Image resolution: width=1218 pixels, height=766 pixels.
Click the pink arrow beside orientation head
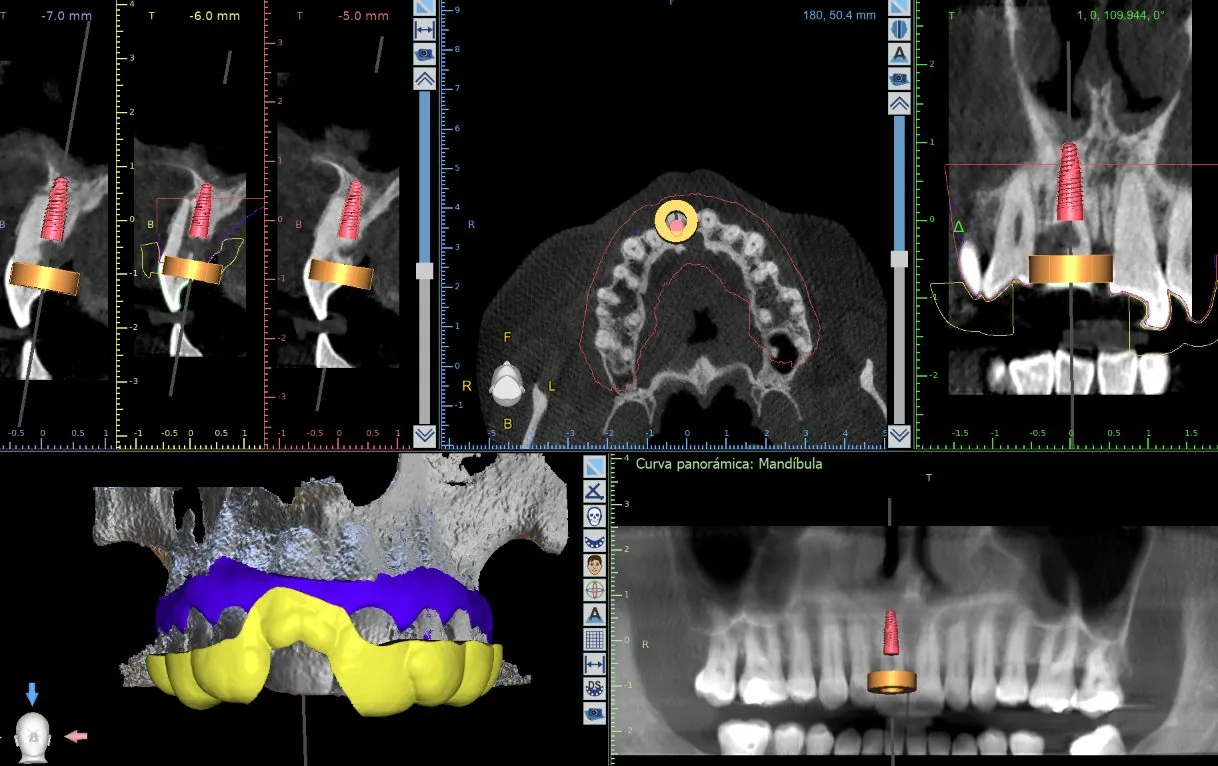click(76, 737)
